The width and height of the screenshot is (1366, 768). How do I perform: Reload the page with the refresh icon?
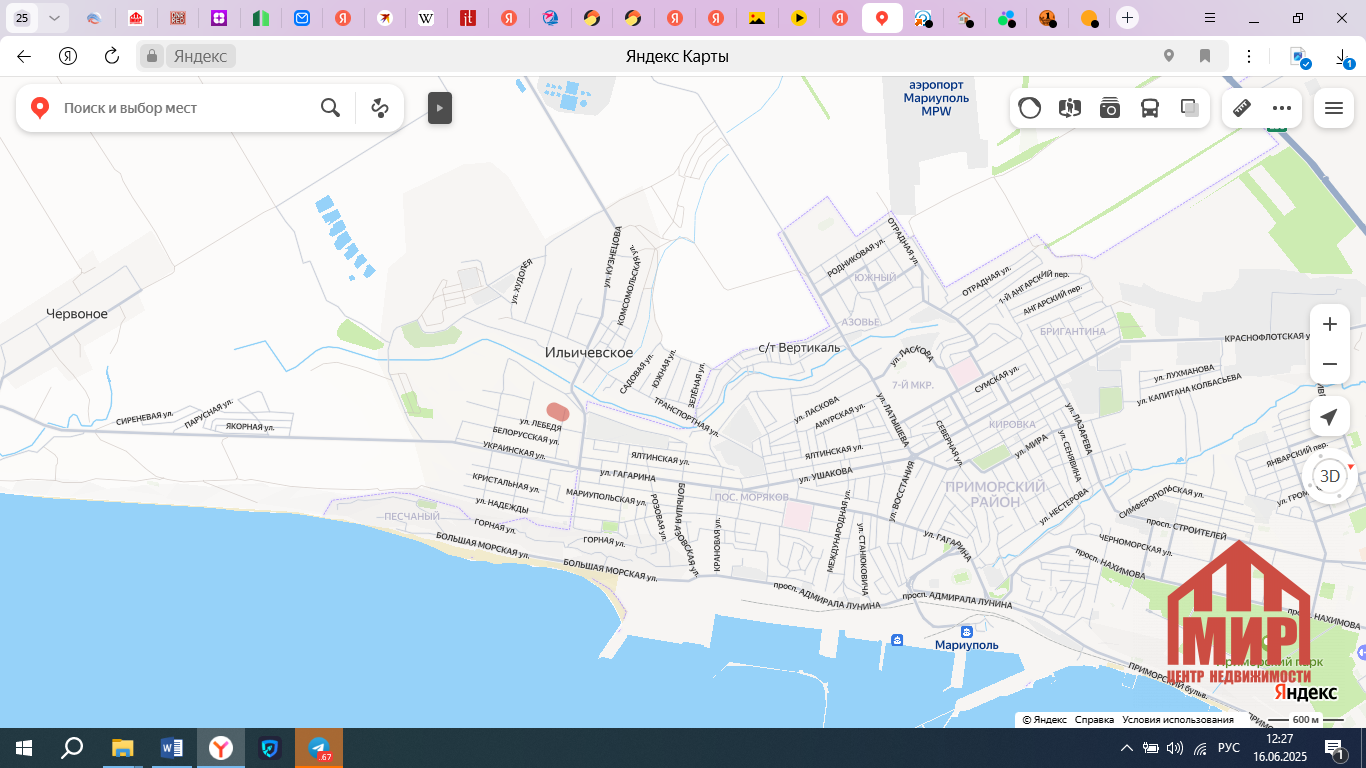pos(112,56)
